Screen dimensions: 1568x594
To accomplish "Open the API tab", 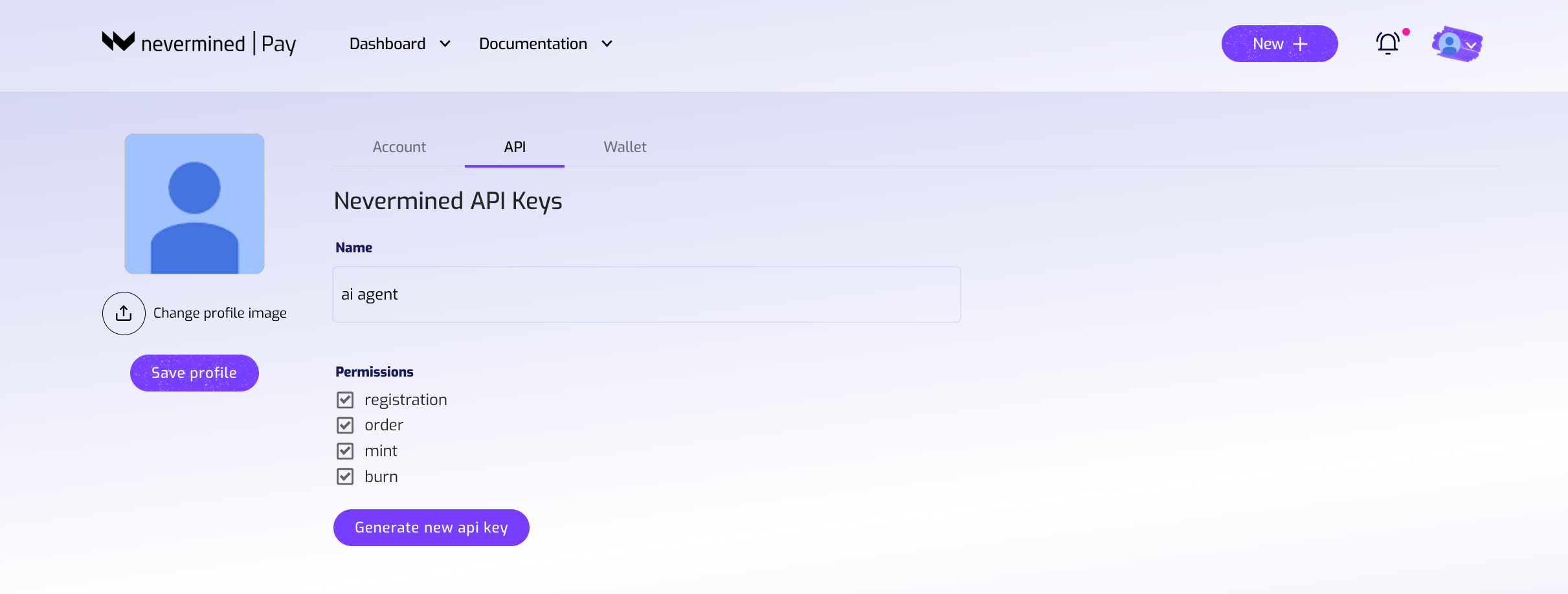I will coord(514,147).
